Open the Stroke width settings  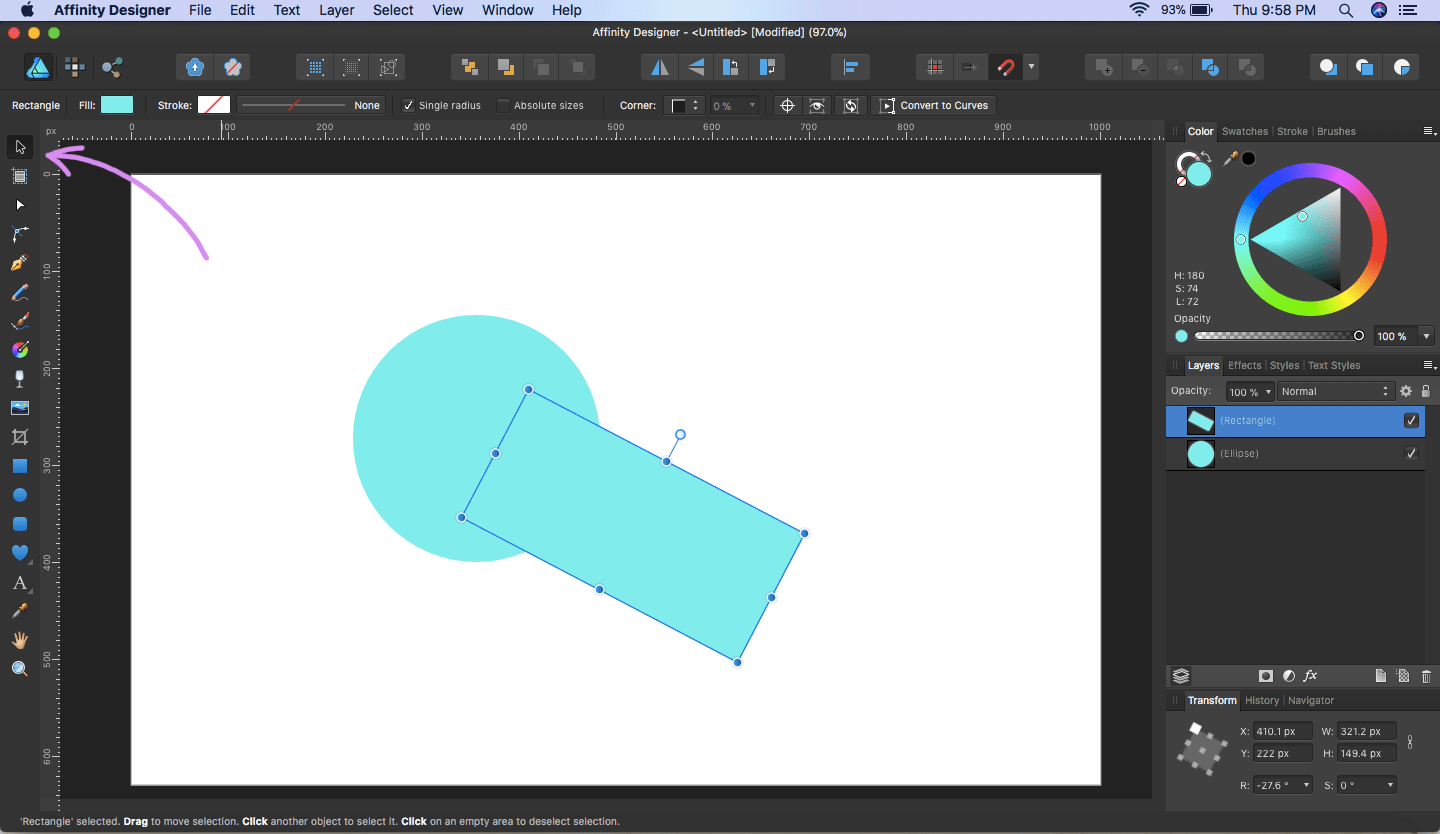click(310, 105)
